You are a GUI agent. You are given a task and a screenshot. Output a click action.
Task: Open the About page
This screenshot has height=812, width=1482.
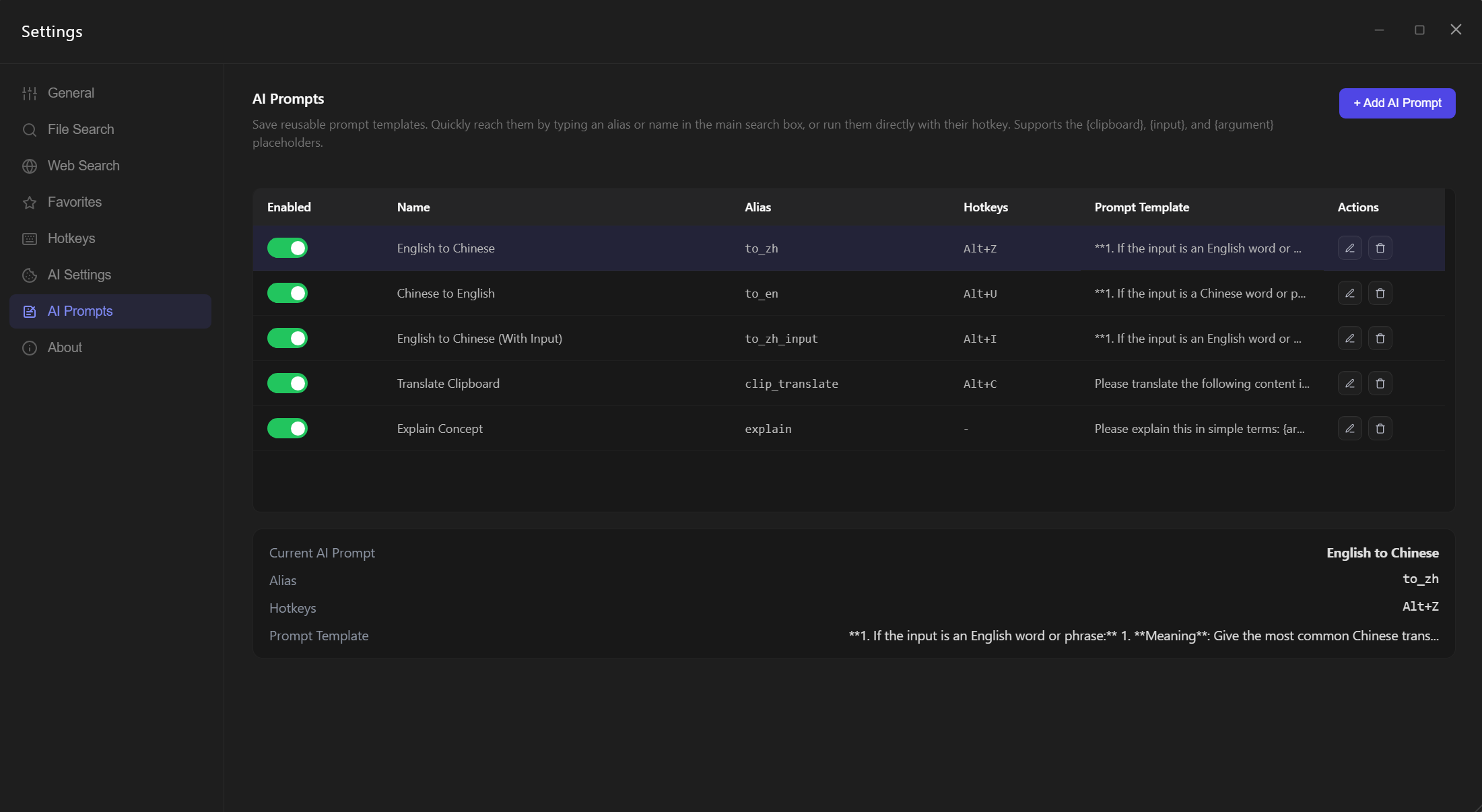[110, 347]
